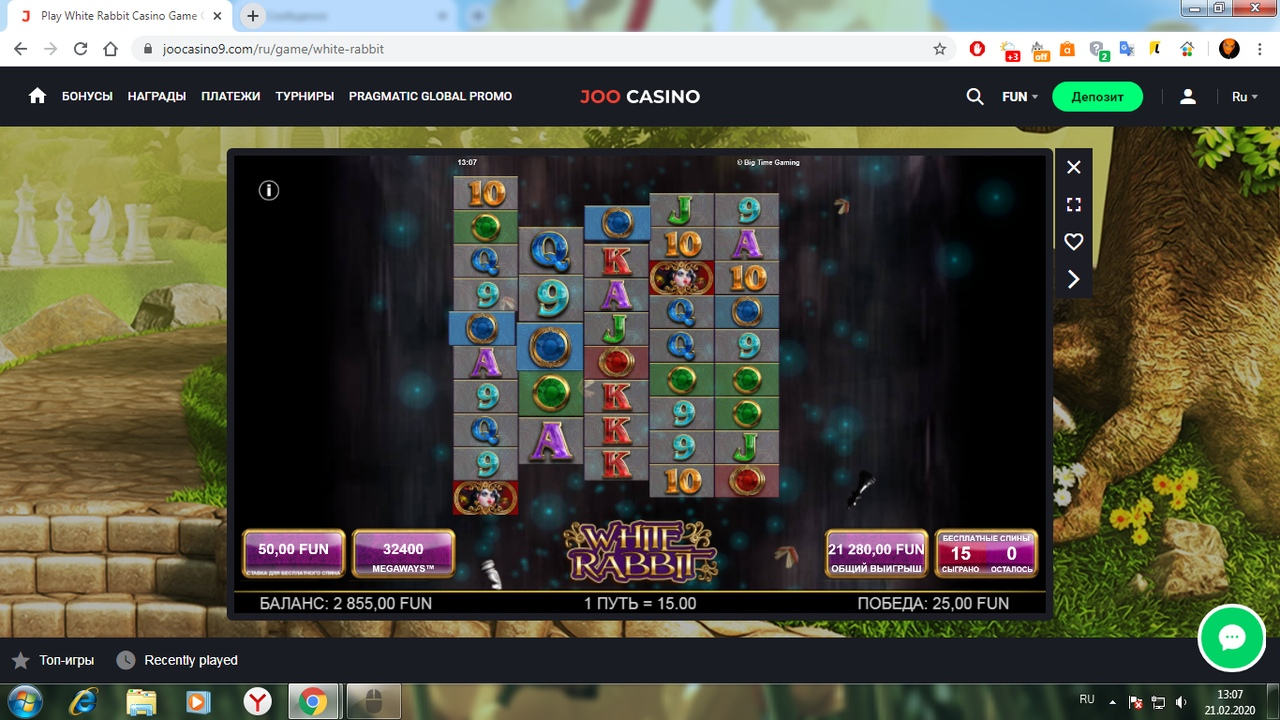Go back to the previous page

coord(21,48)
